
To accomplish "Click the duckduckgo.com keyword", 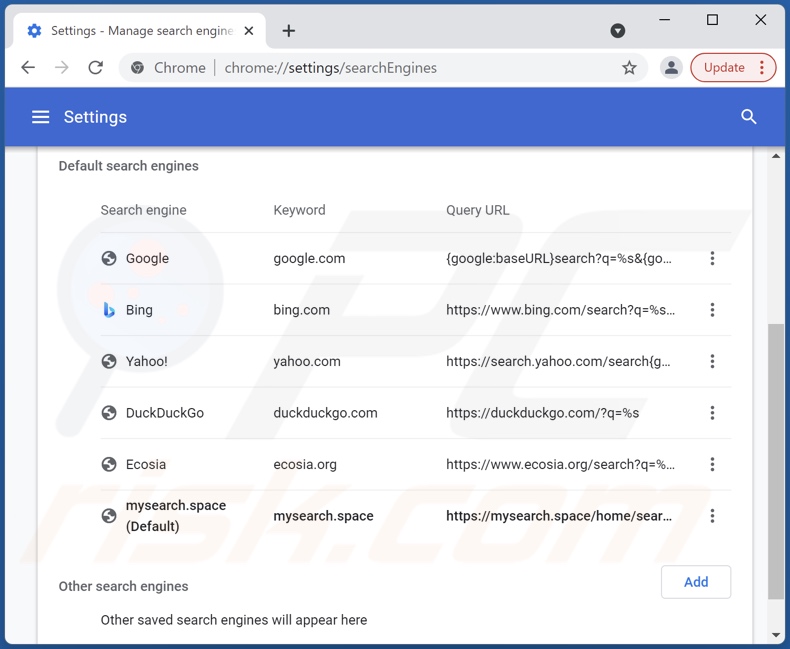I will [x=325, y=413].
